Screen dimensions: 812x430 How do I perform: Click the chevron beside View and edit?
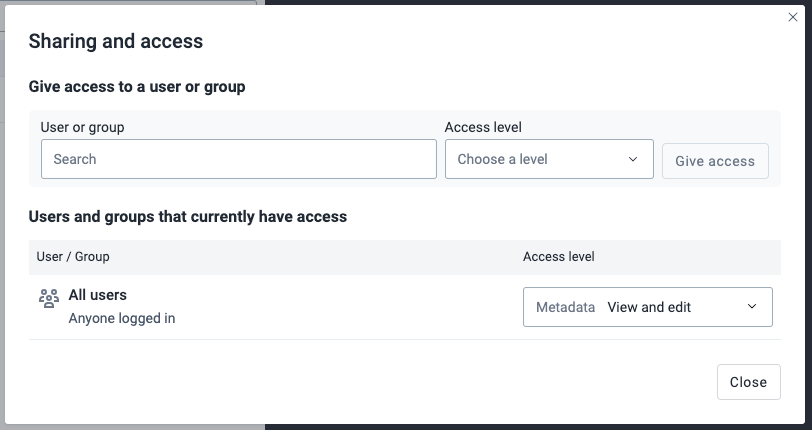752,307
